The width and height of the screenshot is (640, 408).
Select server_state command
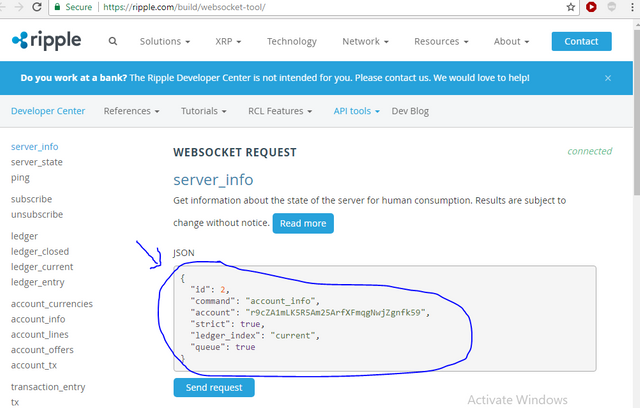(x=37, y=162)
